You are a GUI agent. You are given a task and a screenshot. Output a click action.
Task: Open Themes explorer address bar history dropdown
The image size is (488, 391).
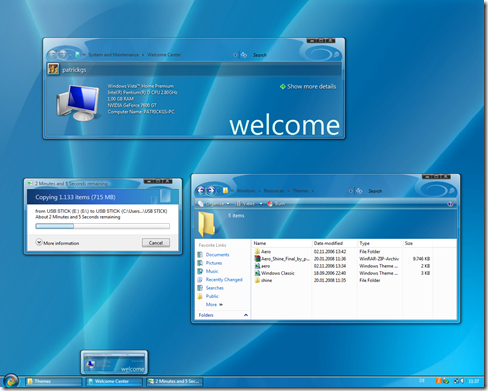point(350,191)
